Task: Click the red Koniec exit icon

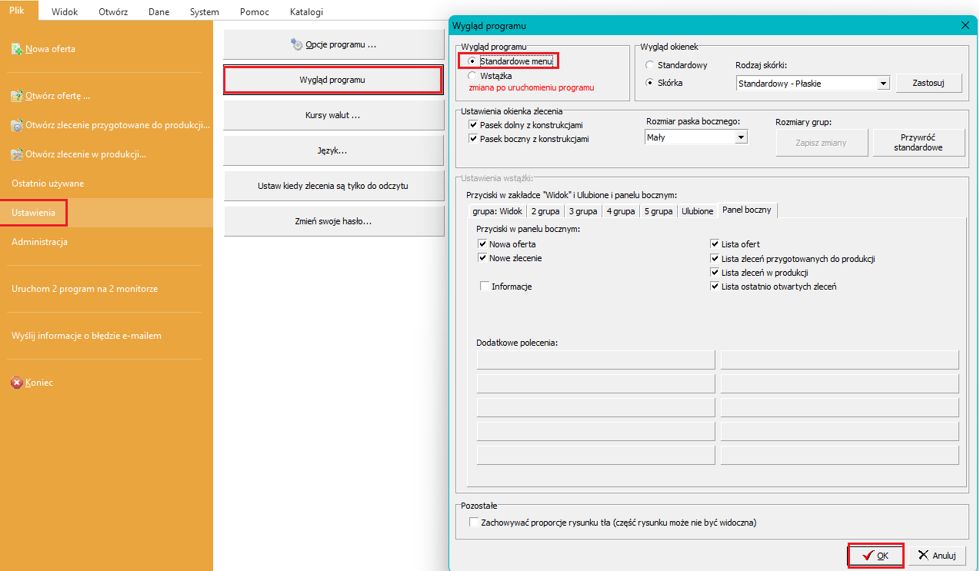Action: tap(17, 383)
